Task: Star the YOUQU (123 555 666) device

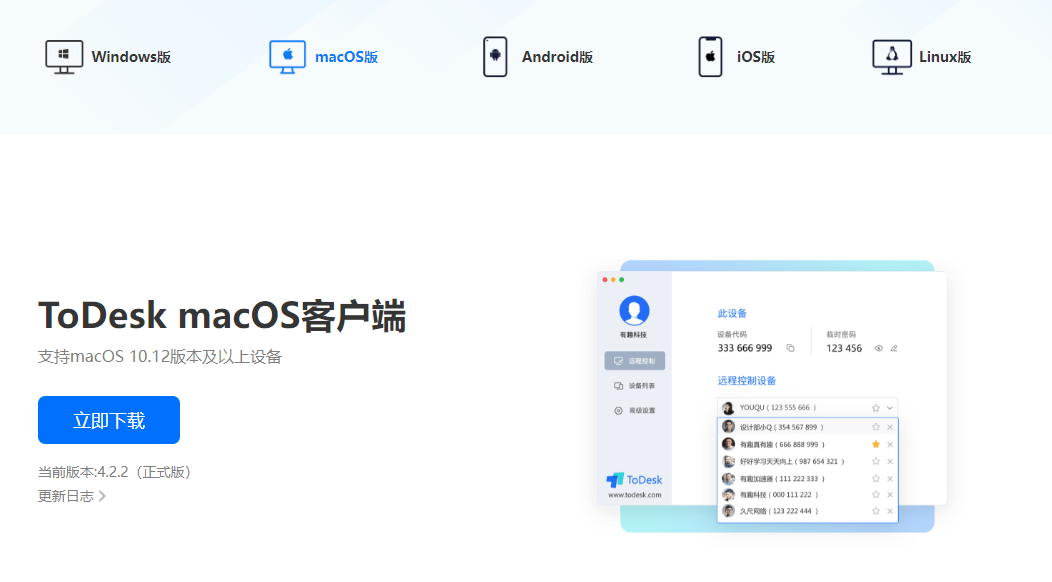Action: pos(876,408)
